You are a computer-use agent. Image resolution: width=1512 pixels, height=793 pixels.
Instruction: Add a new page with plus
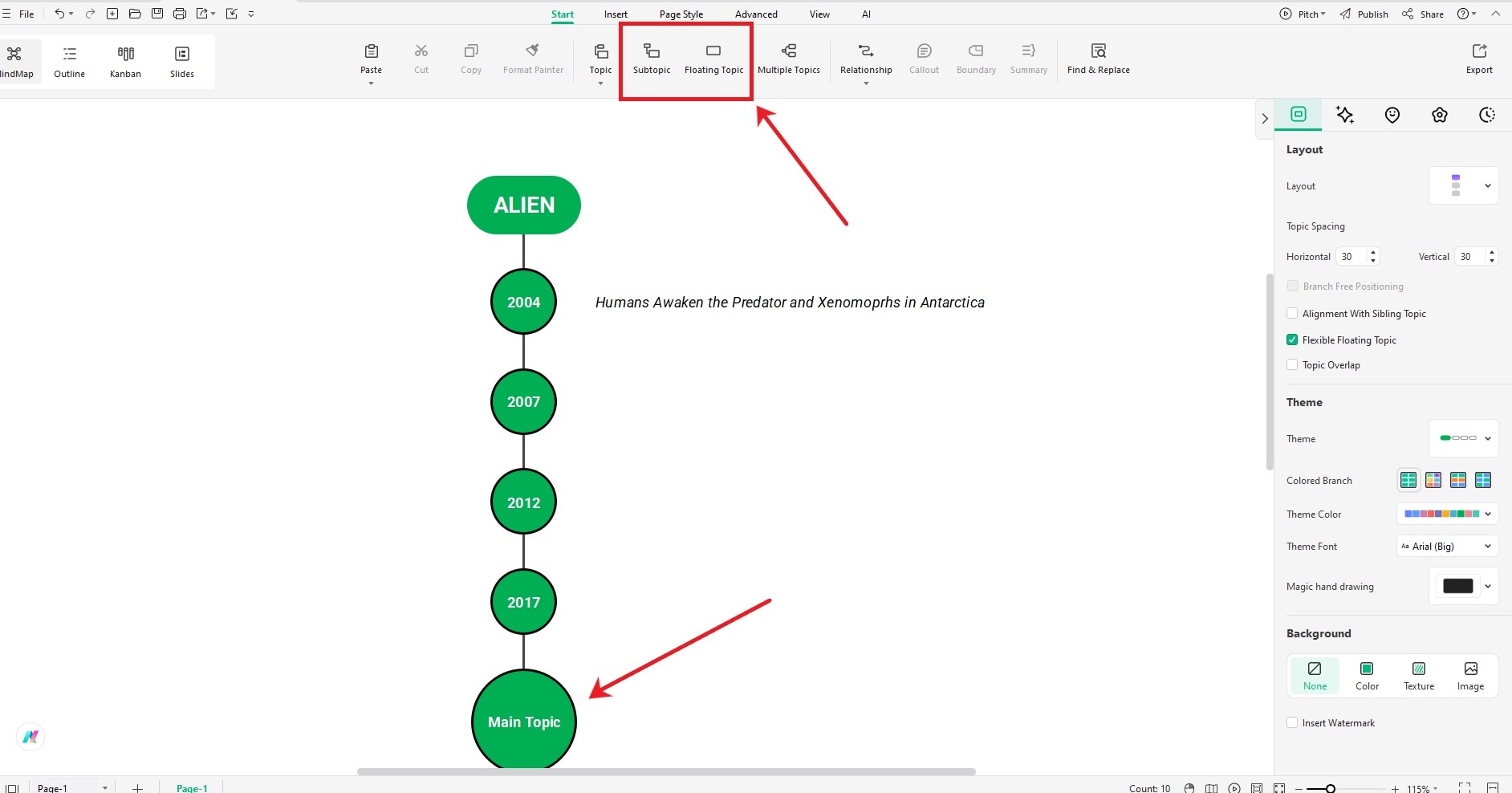[137, 788]
